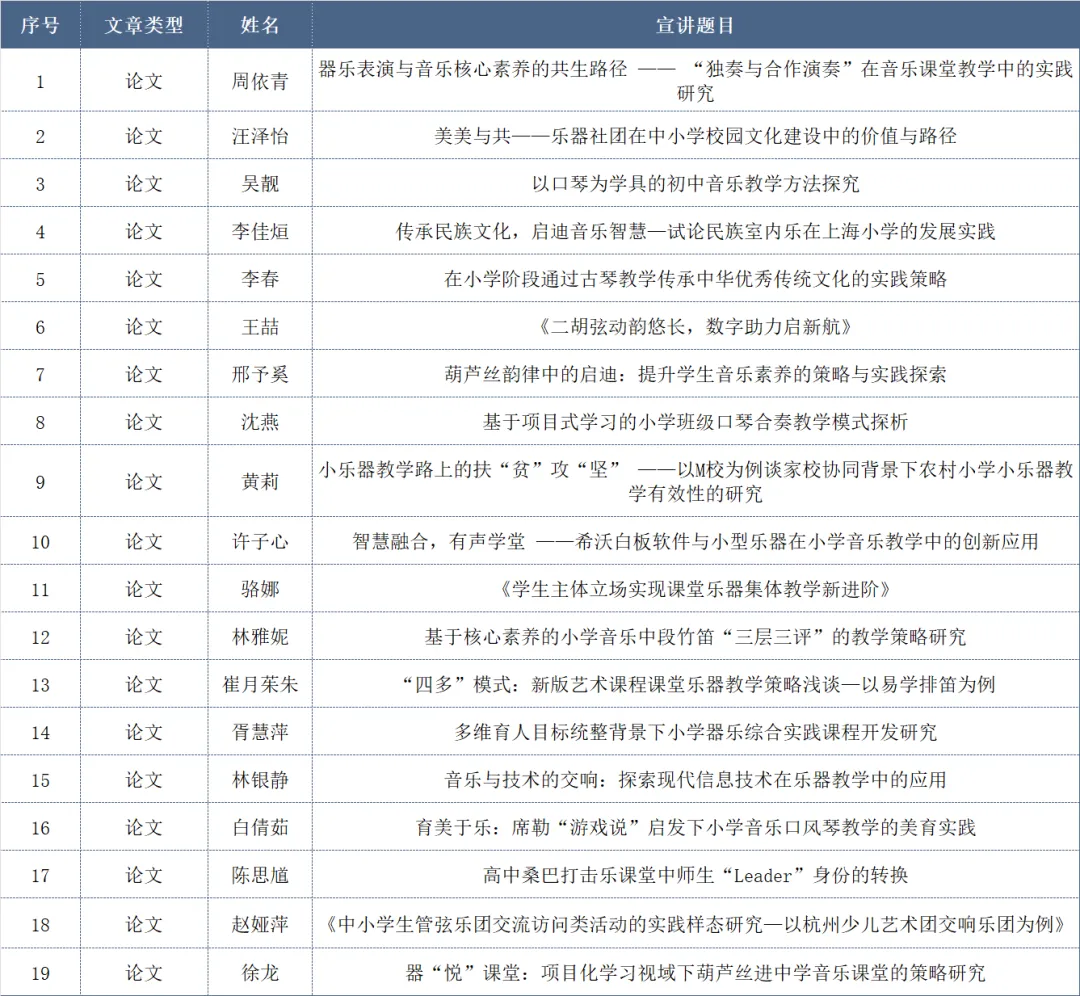Click the 宣讲题目 column header

[x=695, y=25]
